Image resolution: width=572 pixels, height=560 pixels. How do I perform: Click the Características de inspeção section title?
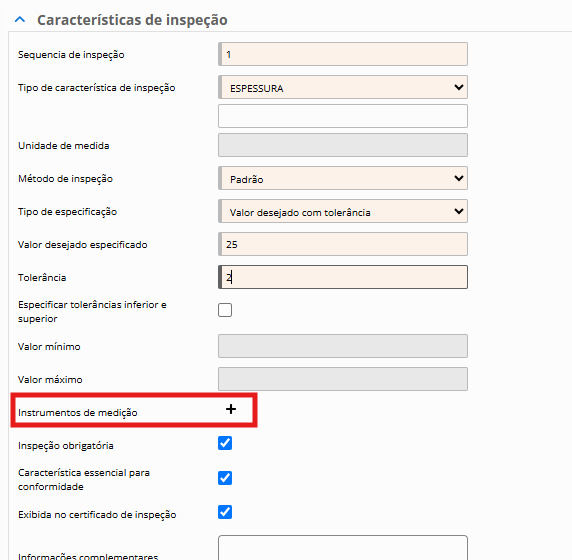coord(132,20)
